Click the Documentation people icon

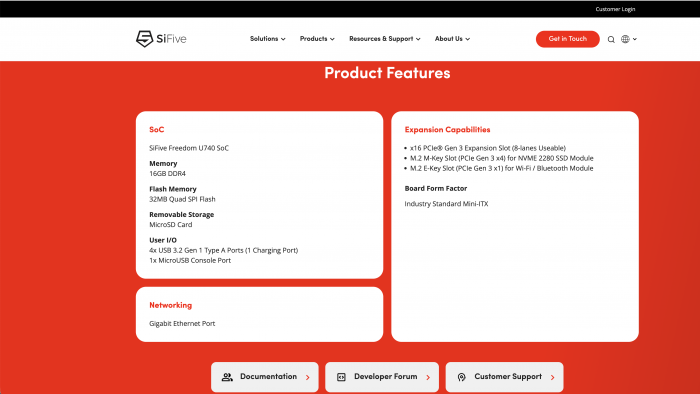tap(227, 377)
